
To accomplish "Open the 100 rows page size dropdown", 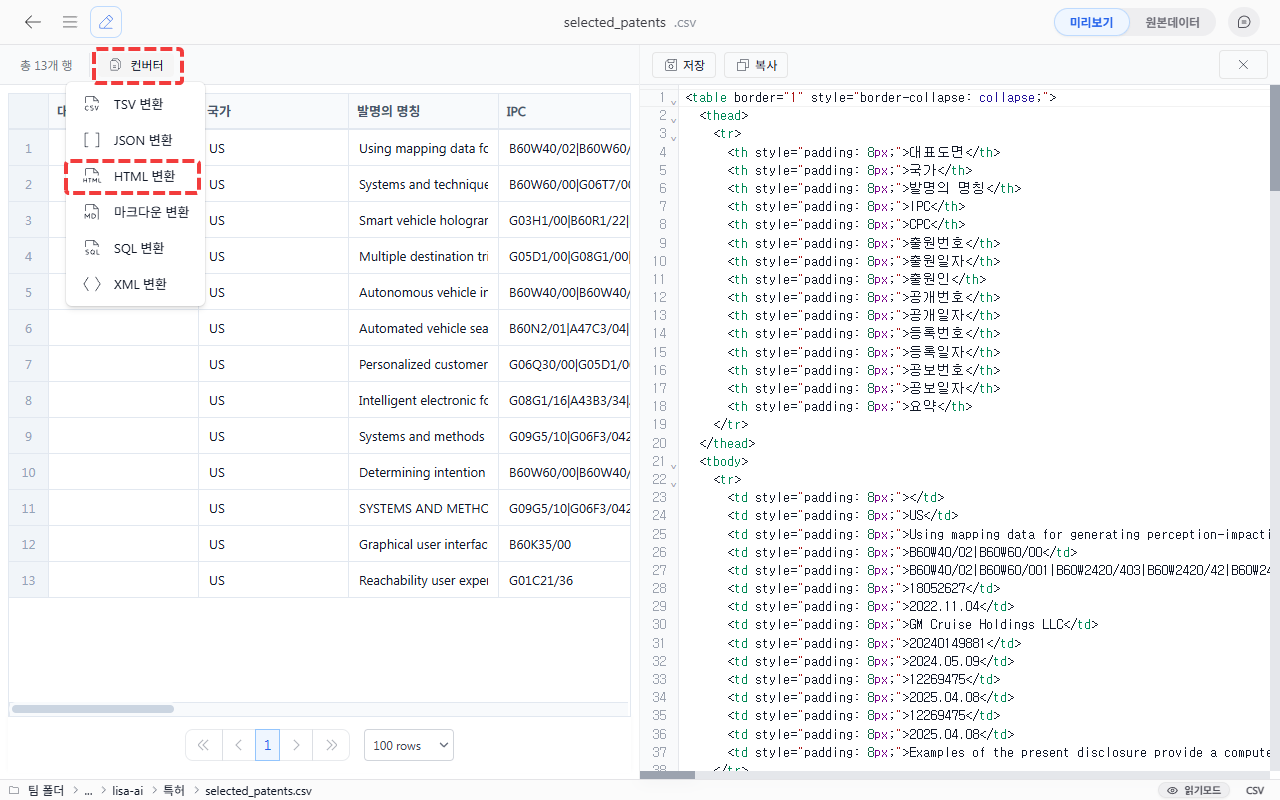I will 409,745.
